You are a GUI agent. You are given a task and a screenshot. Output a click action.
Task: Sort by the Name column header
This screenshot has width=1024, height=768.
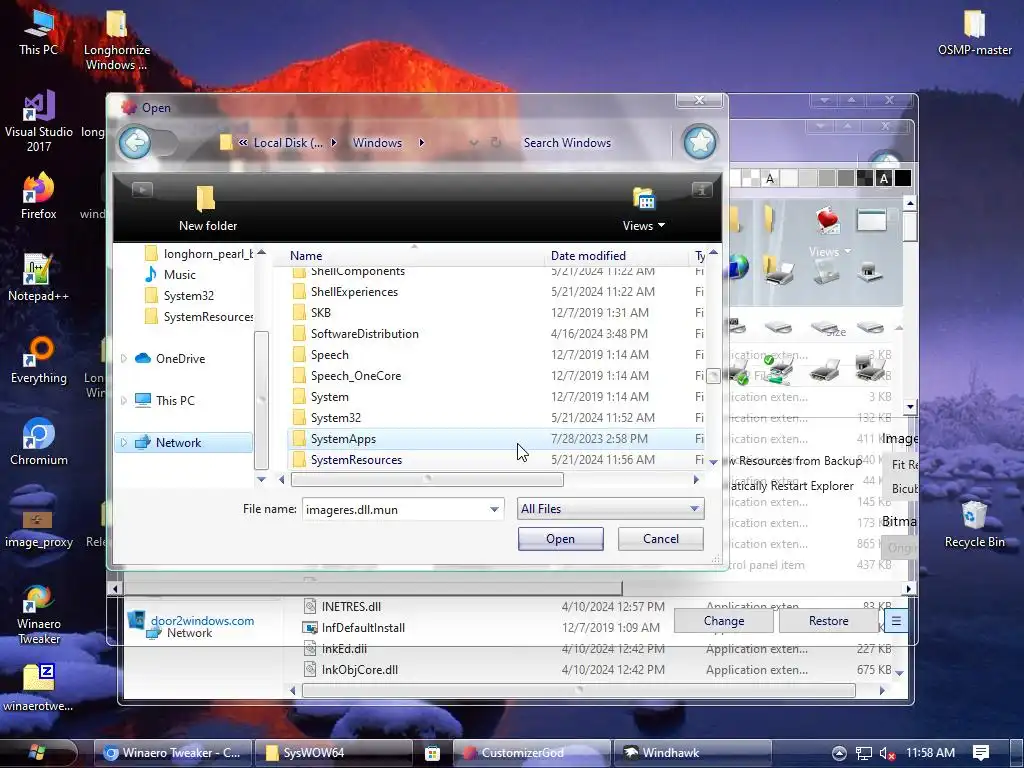[x=415, y=256]
